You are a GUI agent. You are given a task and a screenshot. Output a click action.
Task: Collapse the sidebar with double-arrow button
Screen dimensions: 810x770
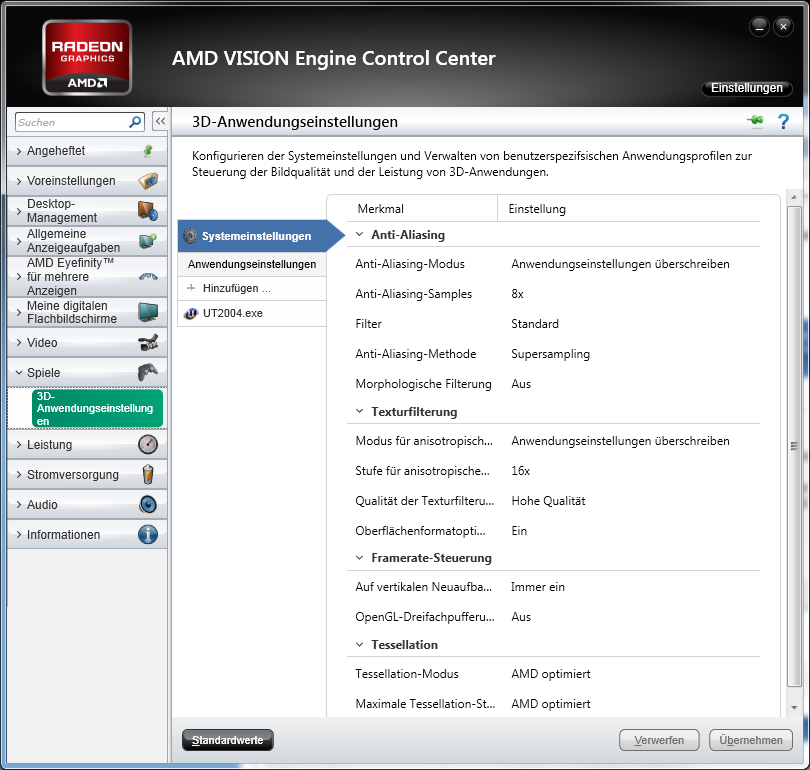(160, 121)
